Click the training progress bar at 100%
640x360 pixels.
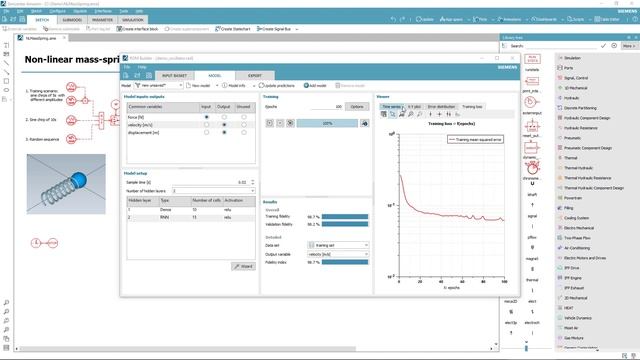[327, 123]
